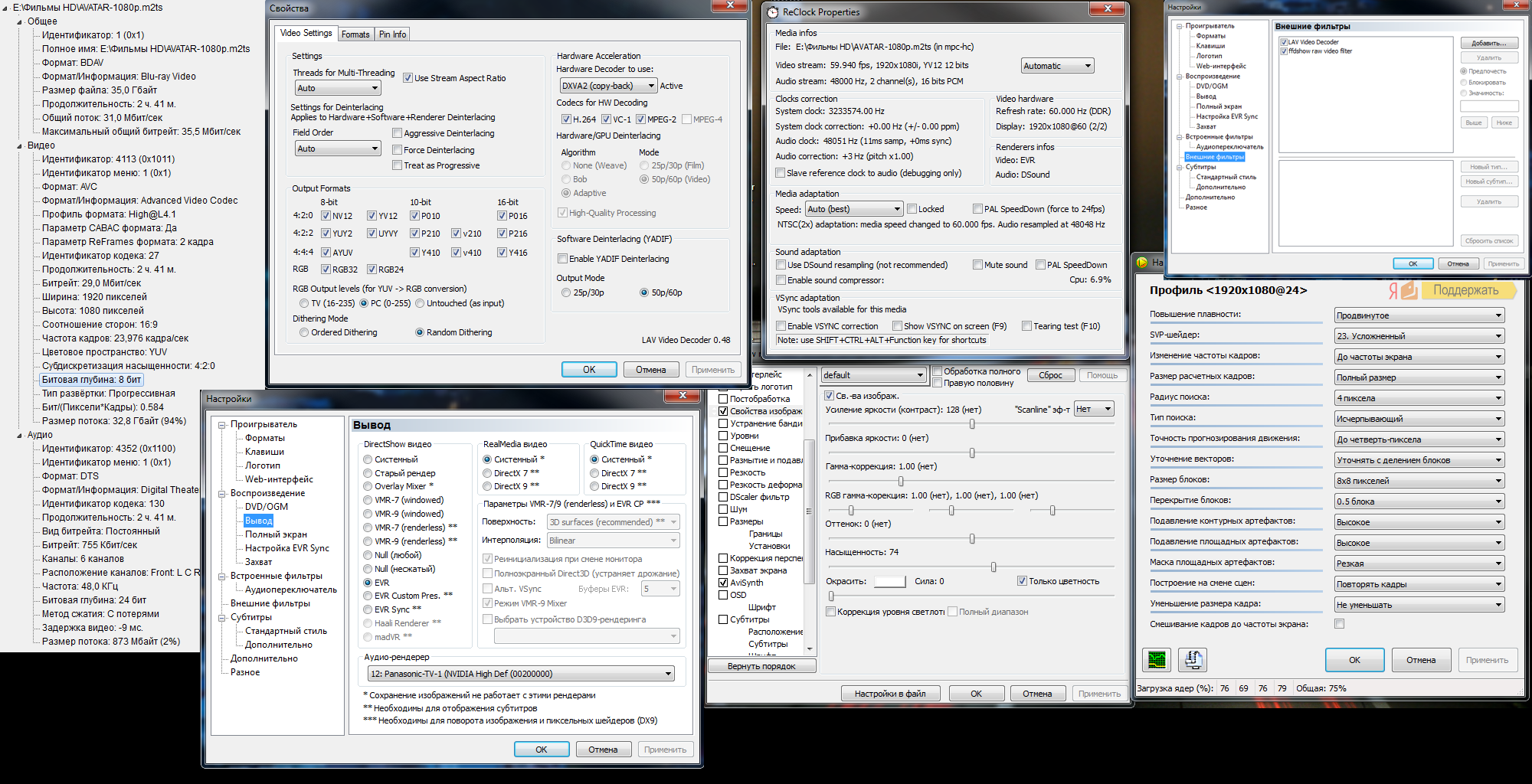Image resolution: width=1532 pixels, height=784 pixels.
Task: Choose EVR Custom Pres. video renderer
Action: pos(368,596)
